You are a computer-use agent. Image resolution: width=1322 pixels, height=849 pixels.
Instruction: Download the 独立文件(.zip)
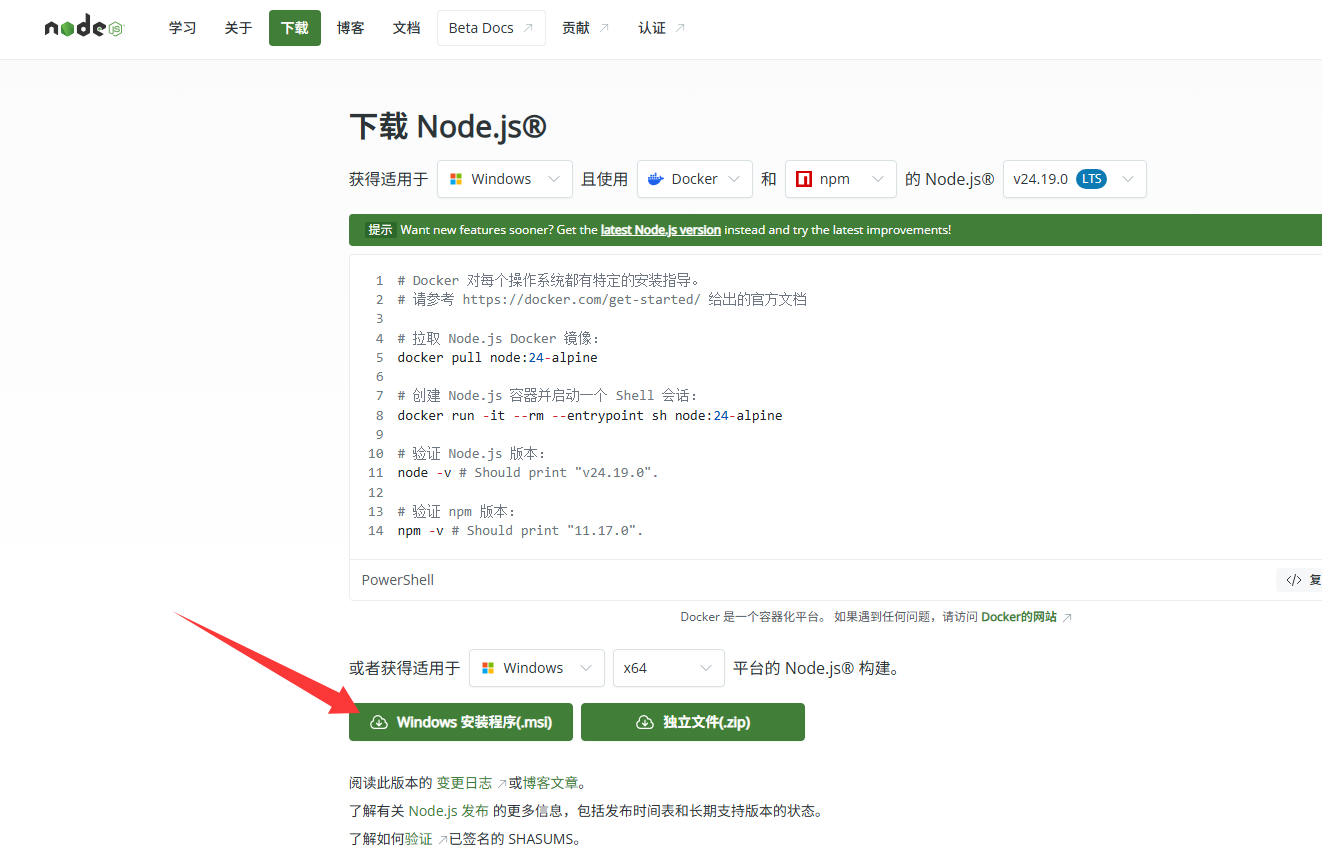(693, 722)
